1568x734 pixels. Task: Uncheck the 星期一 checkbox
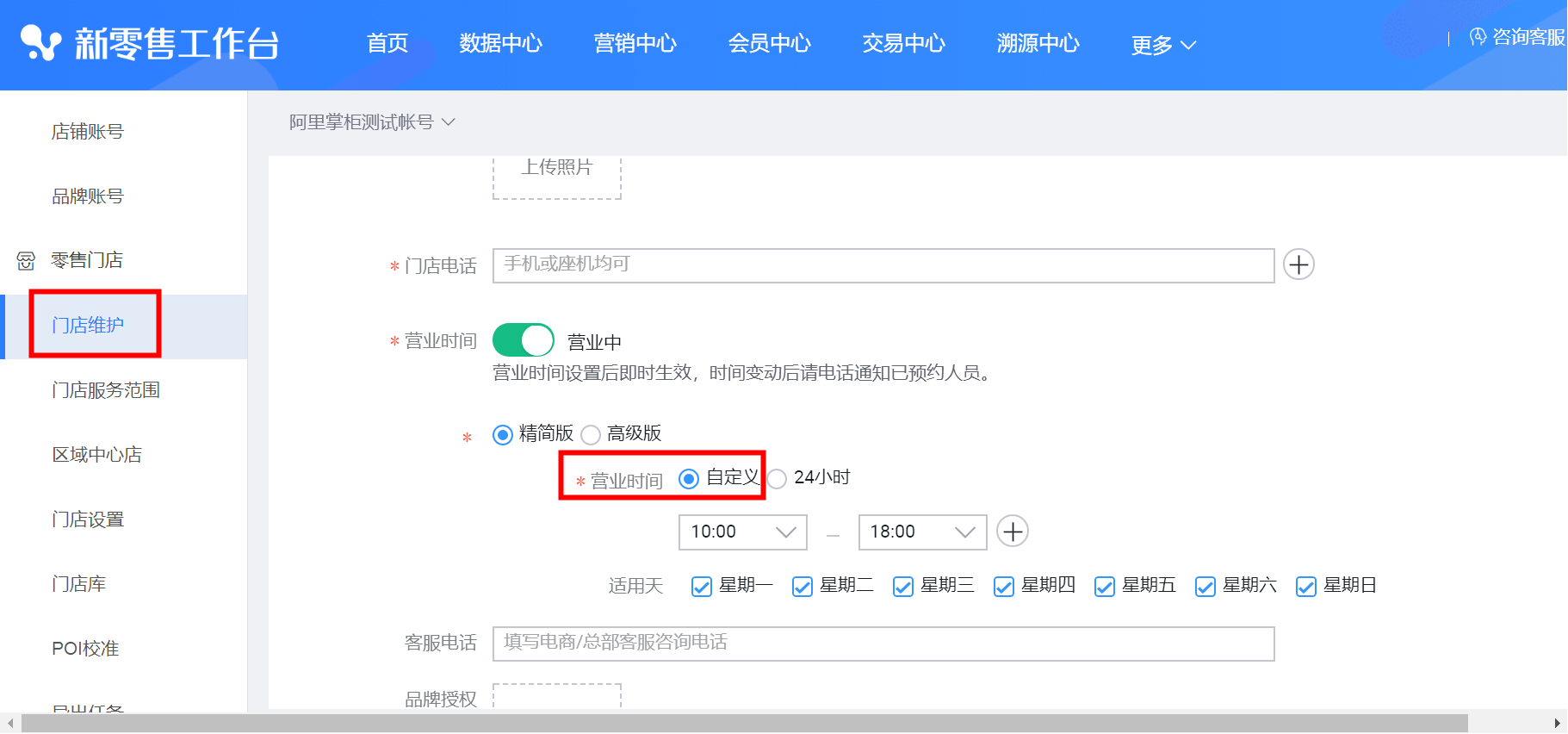pos(702,587)
